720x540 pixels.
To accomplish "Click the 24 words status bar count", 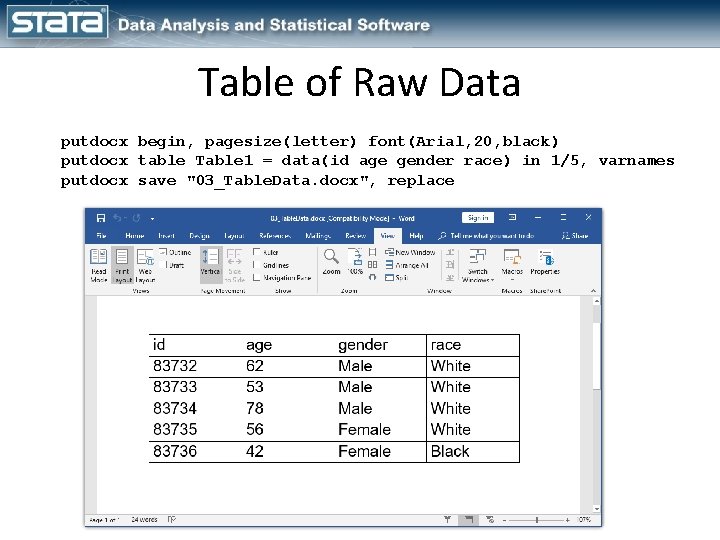I will [144, 519].
